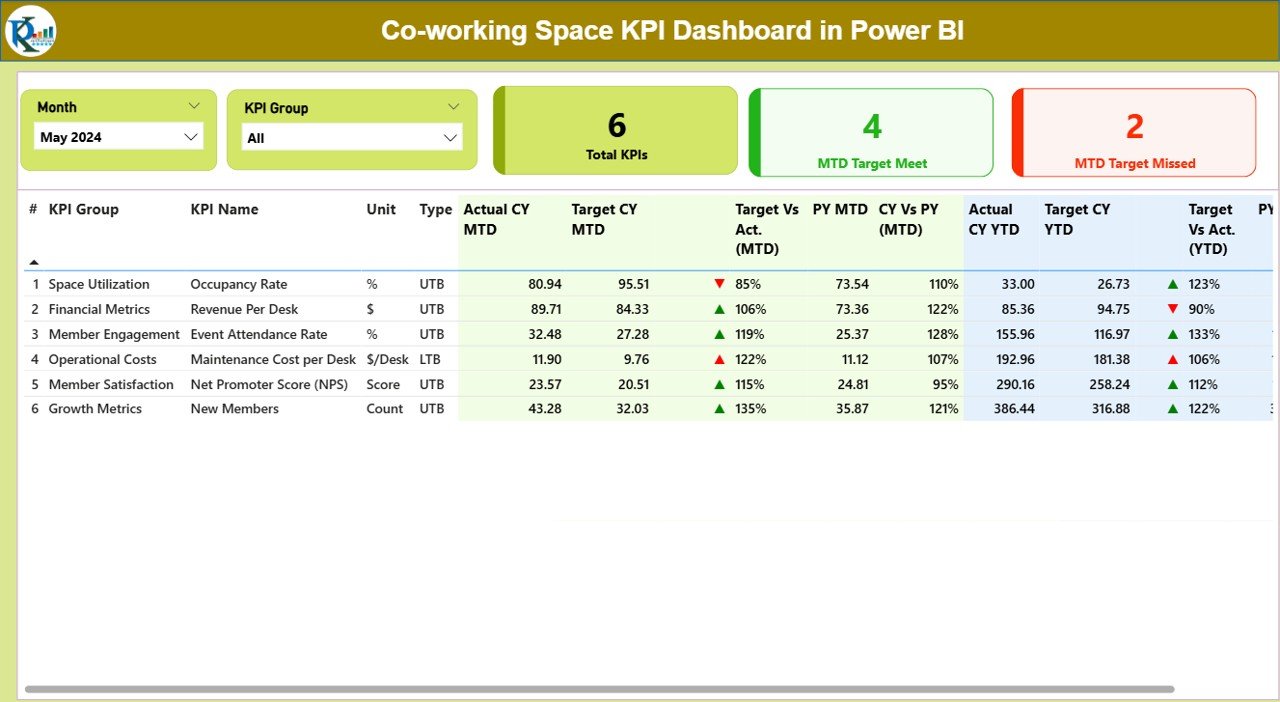Click the green up arrow for New Members MTD
The width and height of the screenshot is (1280, 702).
[x=719, y=409]
